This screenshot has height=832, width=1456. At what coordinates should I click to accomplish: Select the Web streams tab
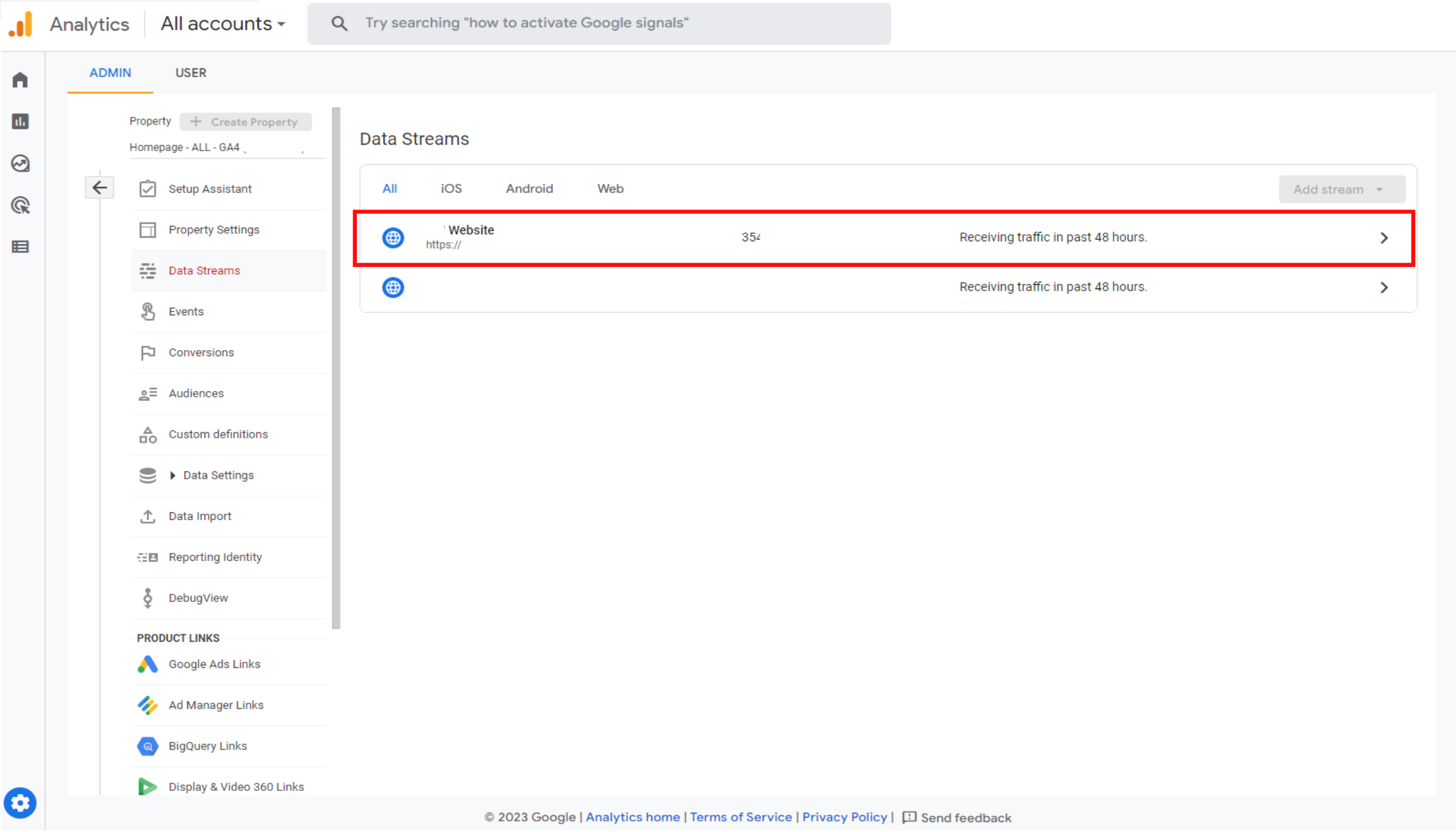tap(610, 188)
